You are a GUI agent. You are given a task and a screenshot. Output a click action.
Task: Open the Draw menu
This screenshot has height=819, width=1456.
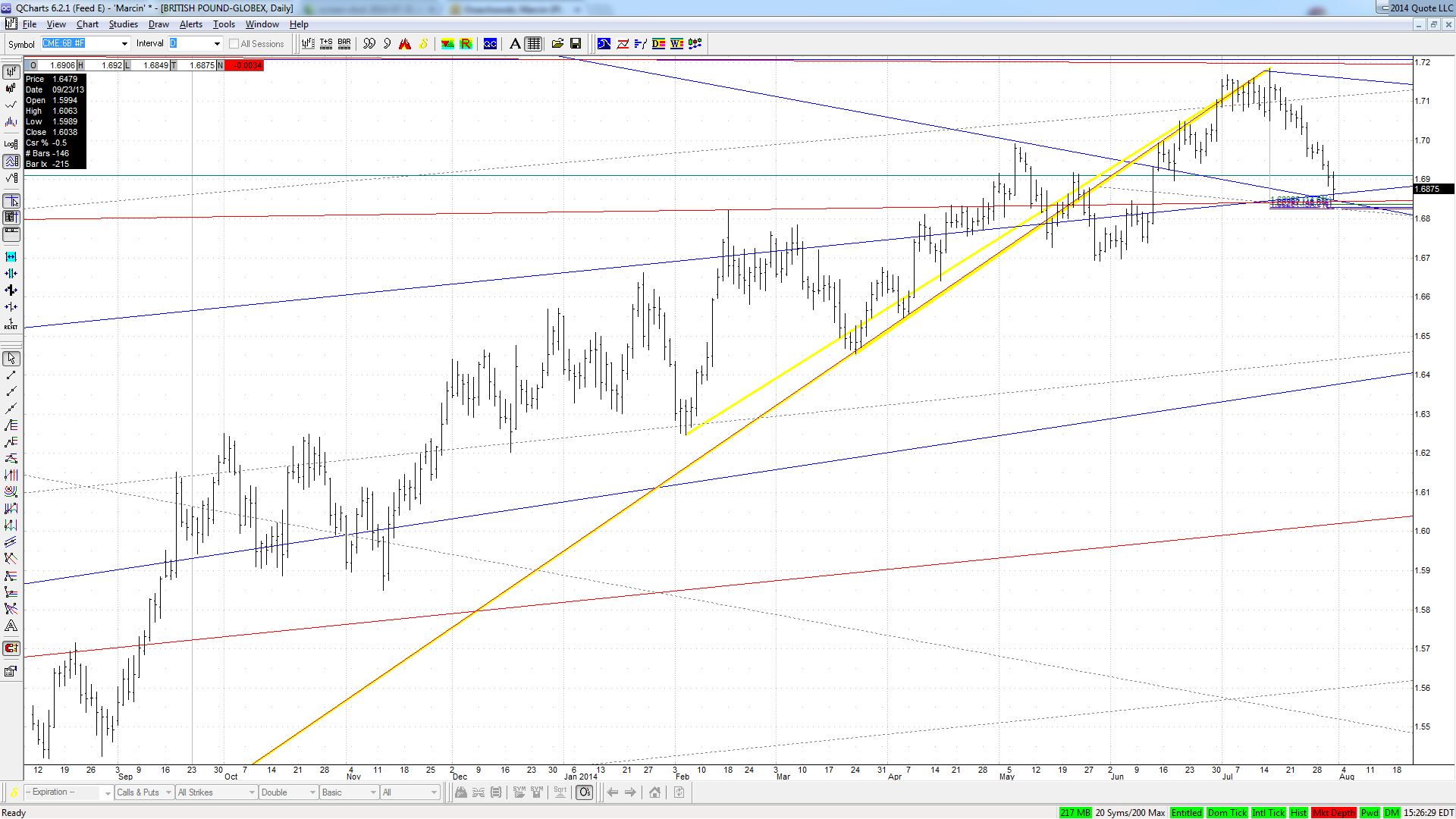tap(158, 24)
